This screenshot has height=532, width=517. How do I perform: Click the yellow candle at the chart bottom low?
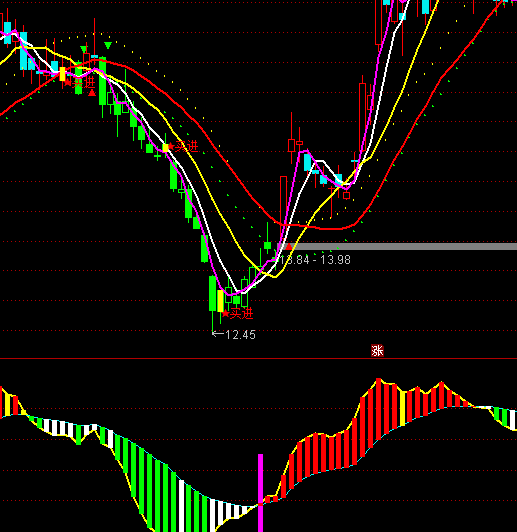221,301
